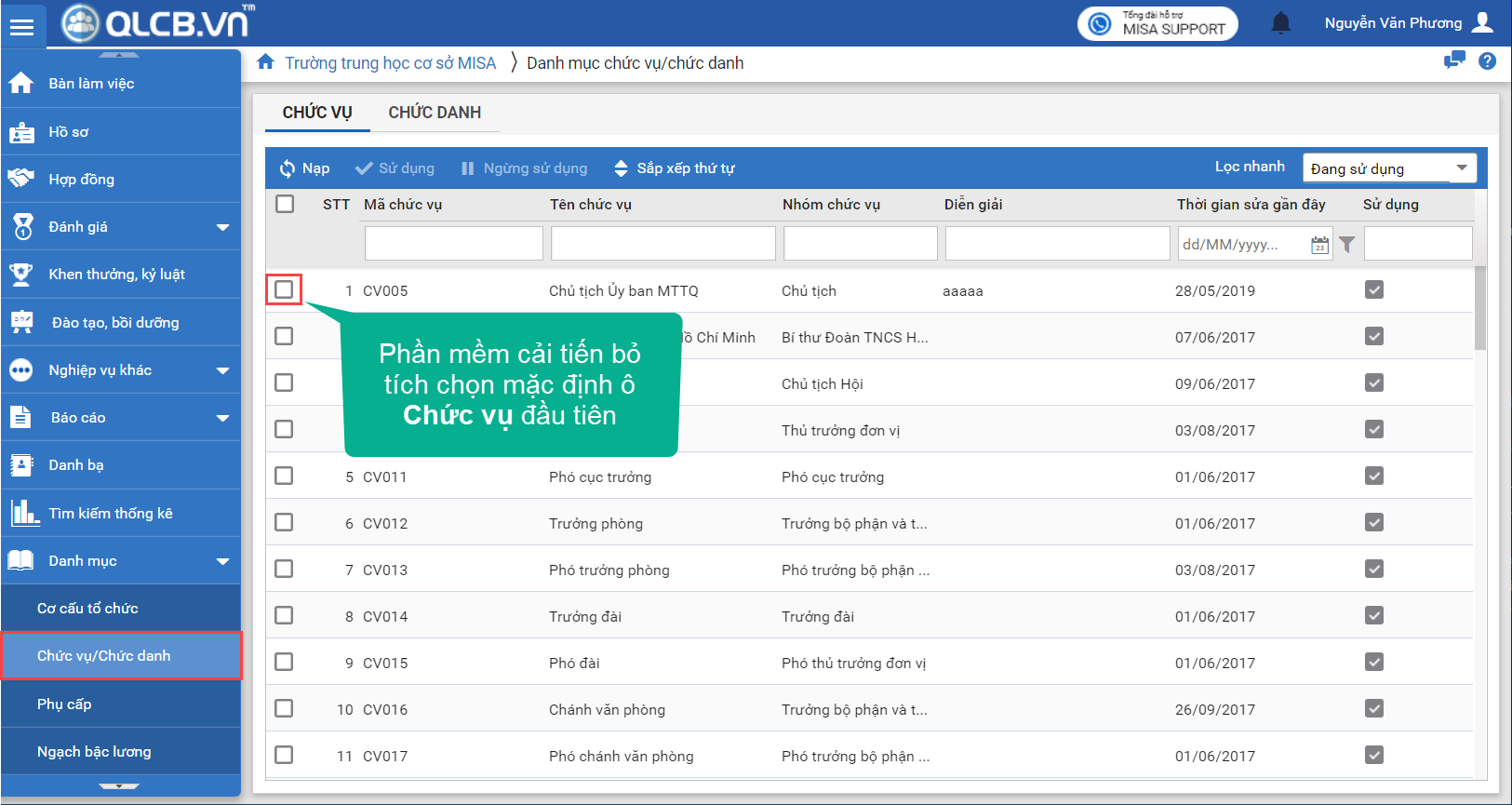Viewport: 1512px width, 805px height.
Task: Open the date picker calendar icon
Action: [1319, 245]
